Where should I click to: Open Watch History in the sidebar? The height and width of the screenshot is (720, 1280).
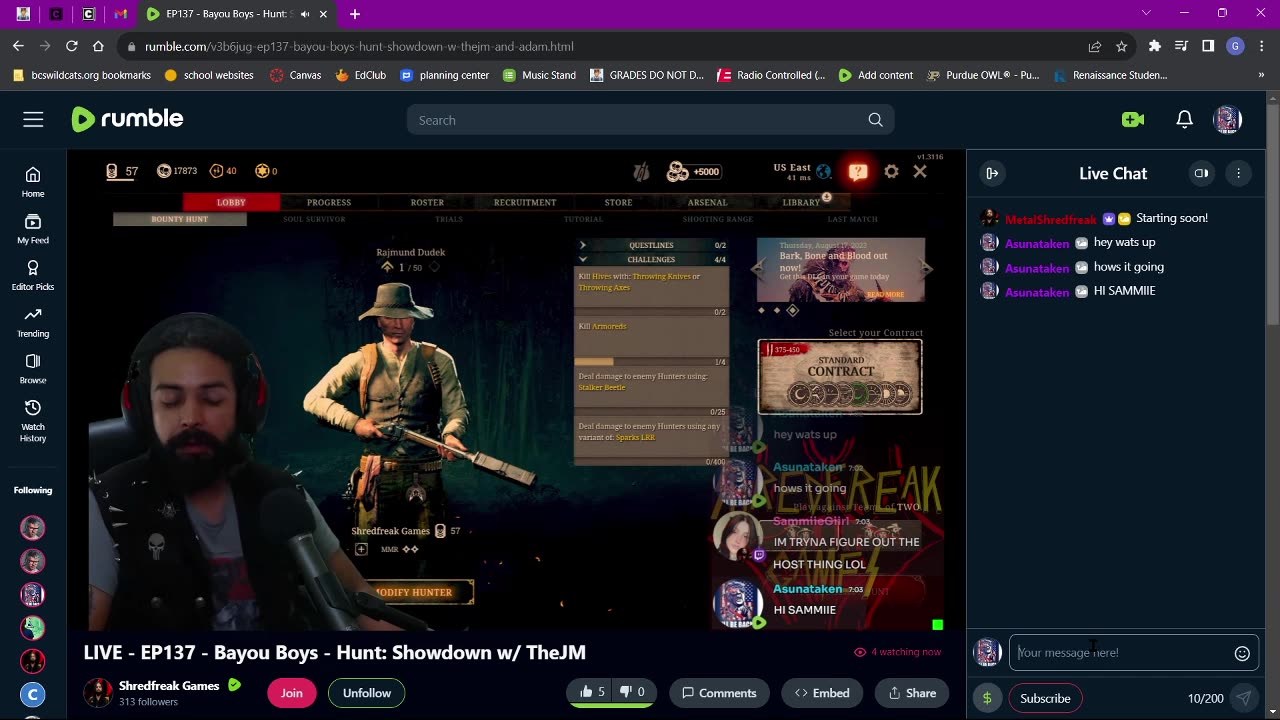(x=33, y=421)
